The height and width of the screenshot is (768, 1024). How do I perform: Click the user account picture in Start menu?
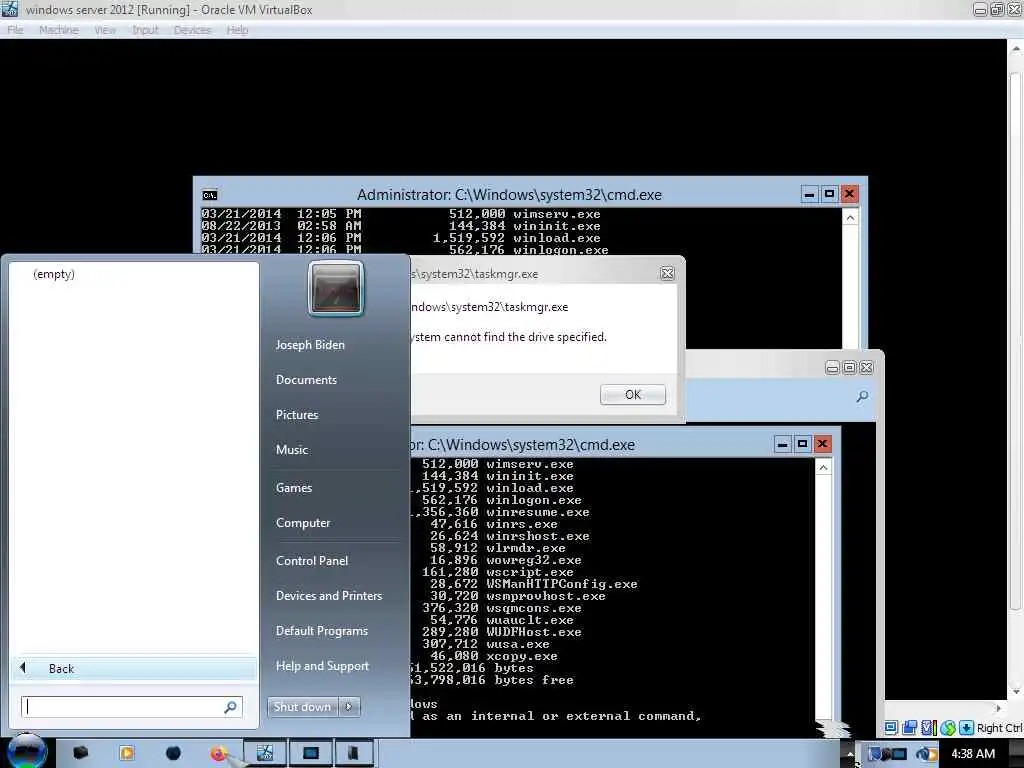point(336,289)
